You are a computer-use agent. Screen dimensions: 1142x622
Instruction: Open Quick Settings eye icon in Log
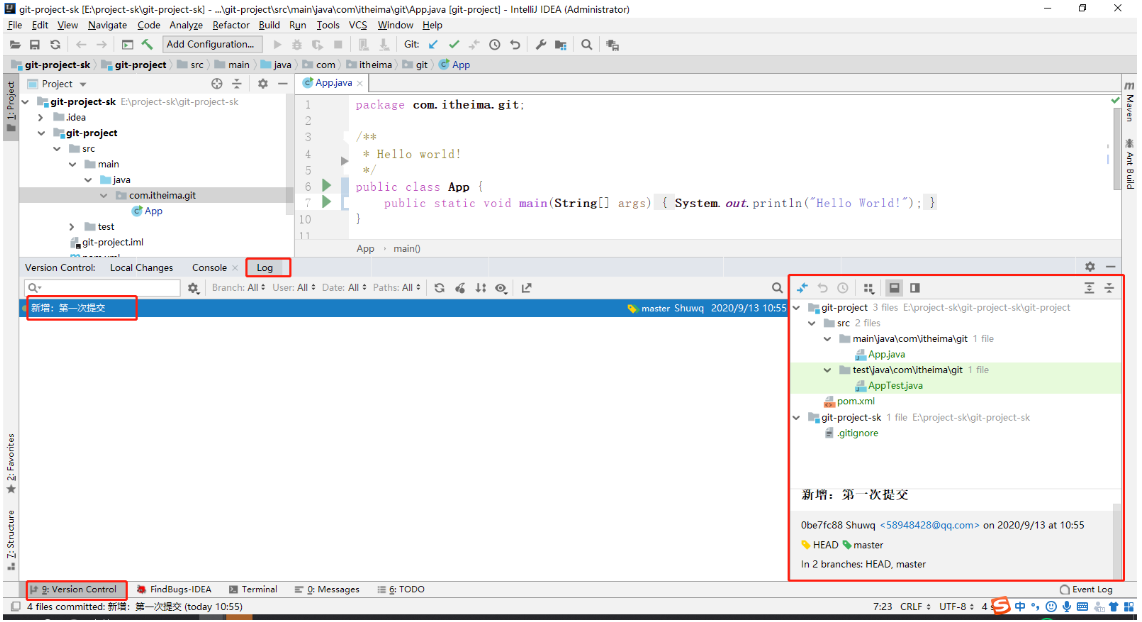click(x=501, y=288)
